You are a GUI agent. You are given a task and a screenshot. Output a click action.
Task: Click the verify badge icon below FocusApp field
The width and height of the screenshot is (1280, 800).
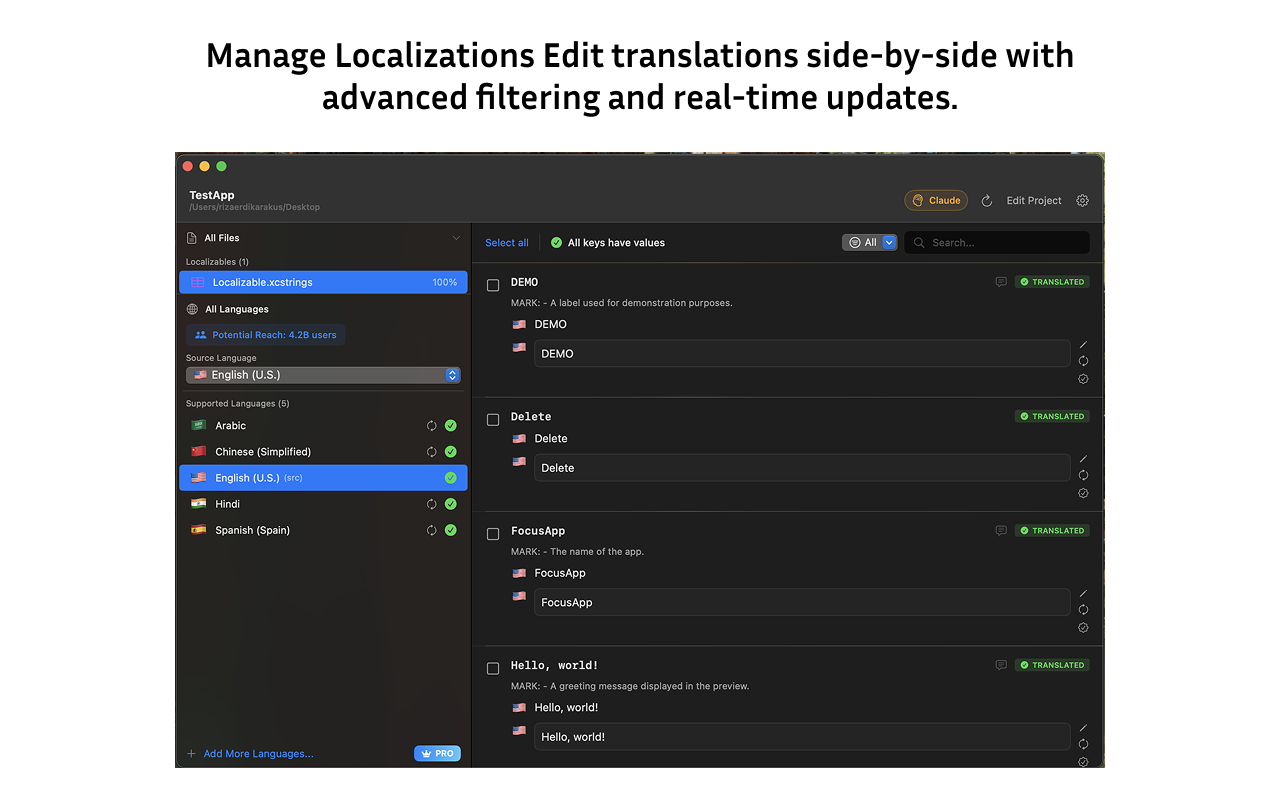pyautogui.click(x=1083, y=627)
